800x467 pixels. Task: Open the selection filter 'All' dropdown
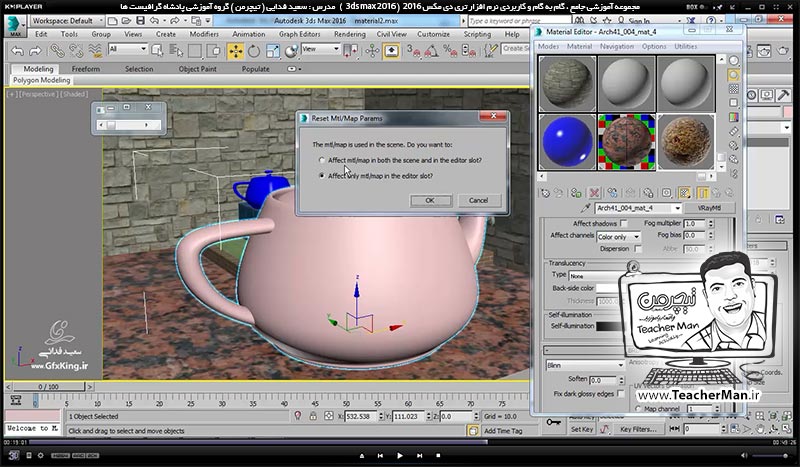coord(128,49)
